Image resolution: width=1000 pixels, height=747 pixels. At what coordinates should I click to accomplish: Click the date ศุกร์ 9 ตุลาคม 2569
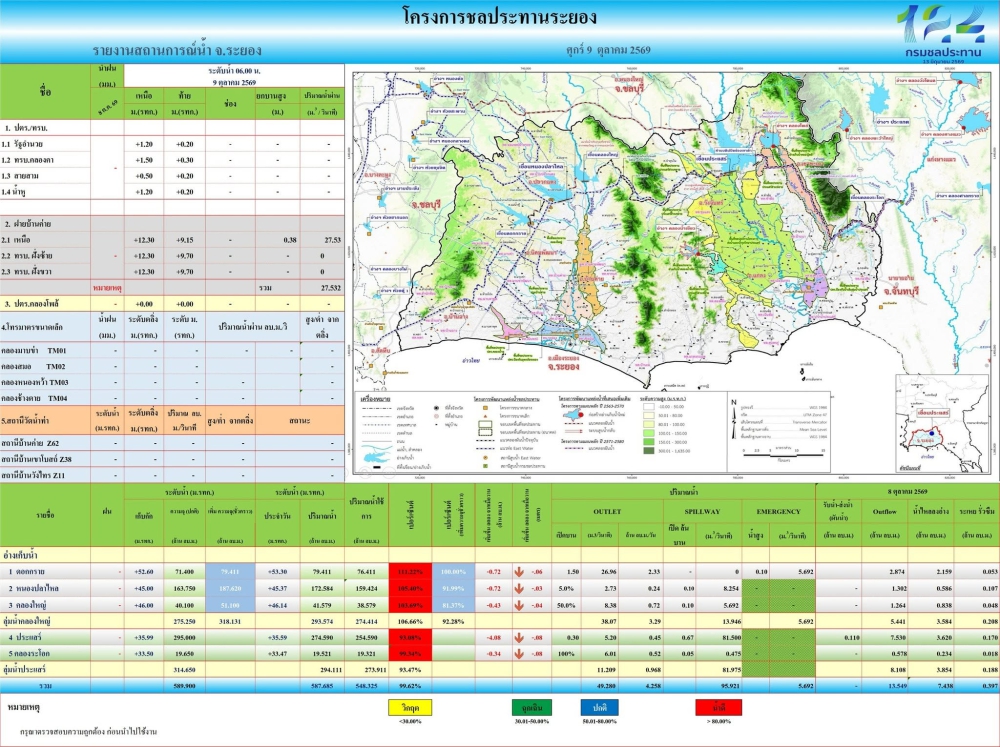click(608, 50)
